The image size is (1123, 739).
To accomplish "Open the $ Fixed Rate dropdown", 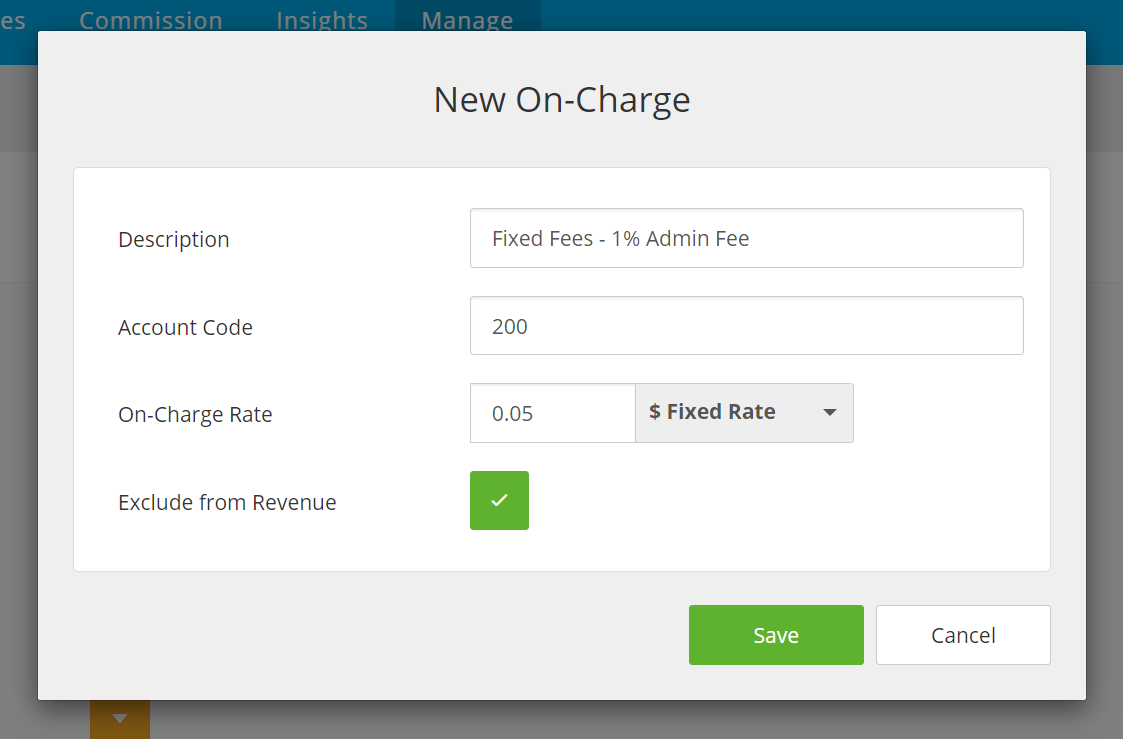I will tap(744, 413).
